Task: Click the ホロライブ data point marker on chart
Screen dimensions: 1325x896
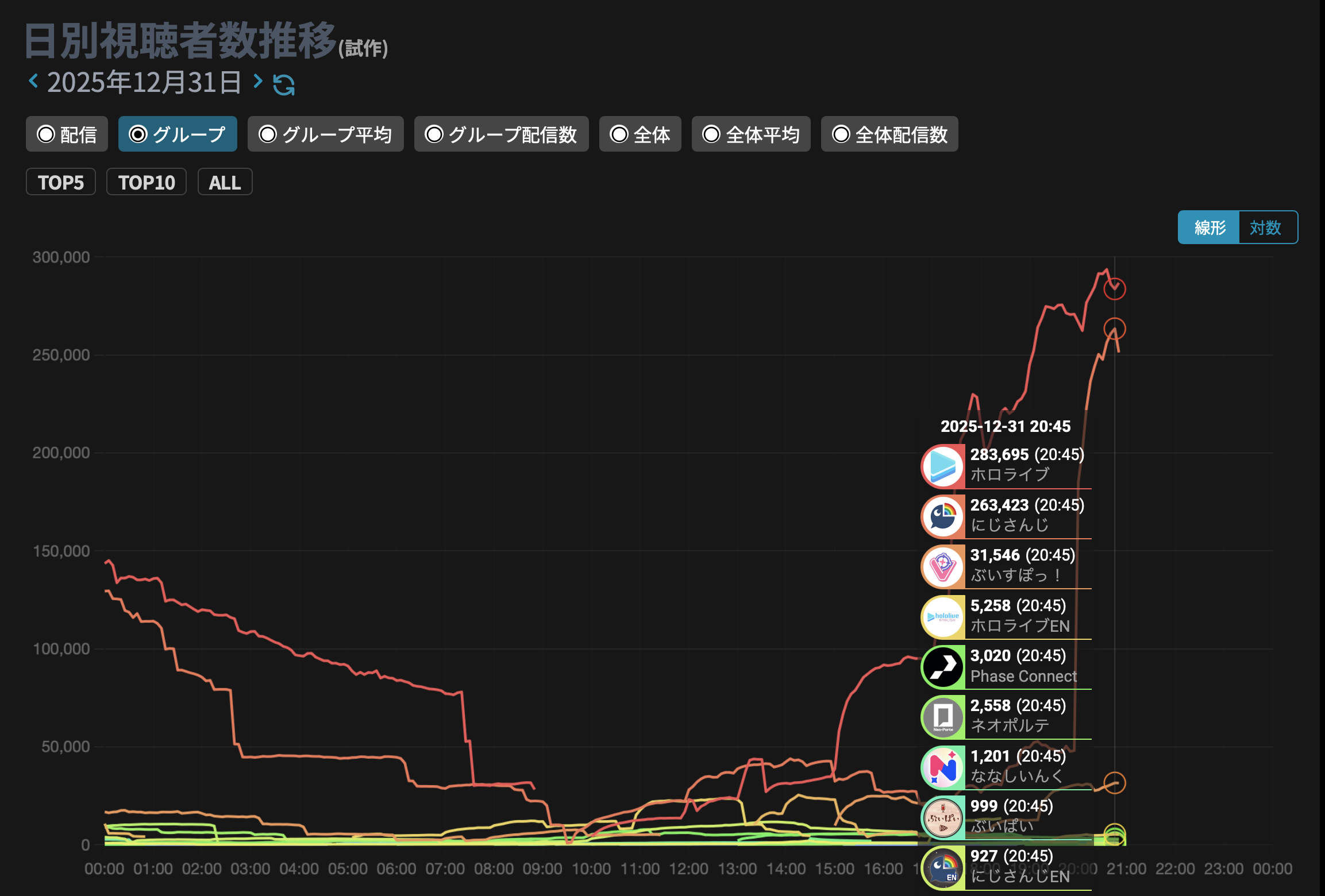Action: click(x=1114, y=289)
